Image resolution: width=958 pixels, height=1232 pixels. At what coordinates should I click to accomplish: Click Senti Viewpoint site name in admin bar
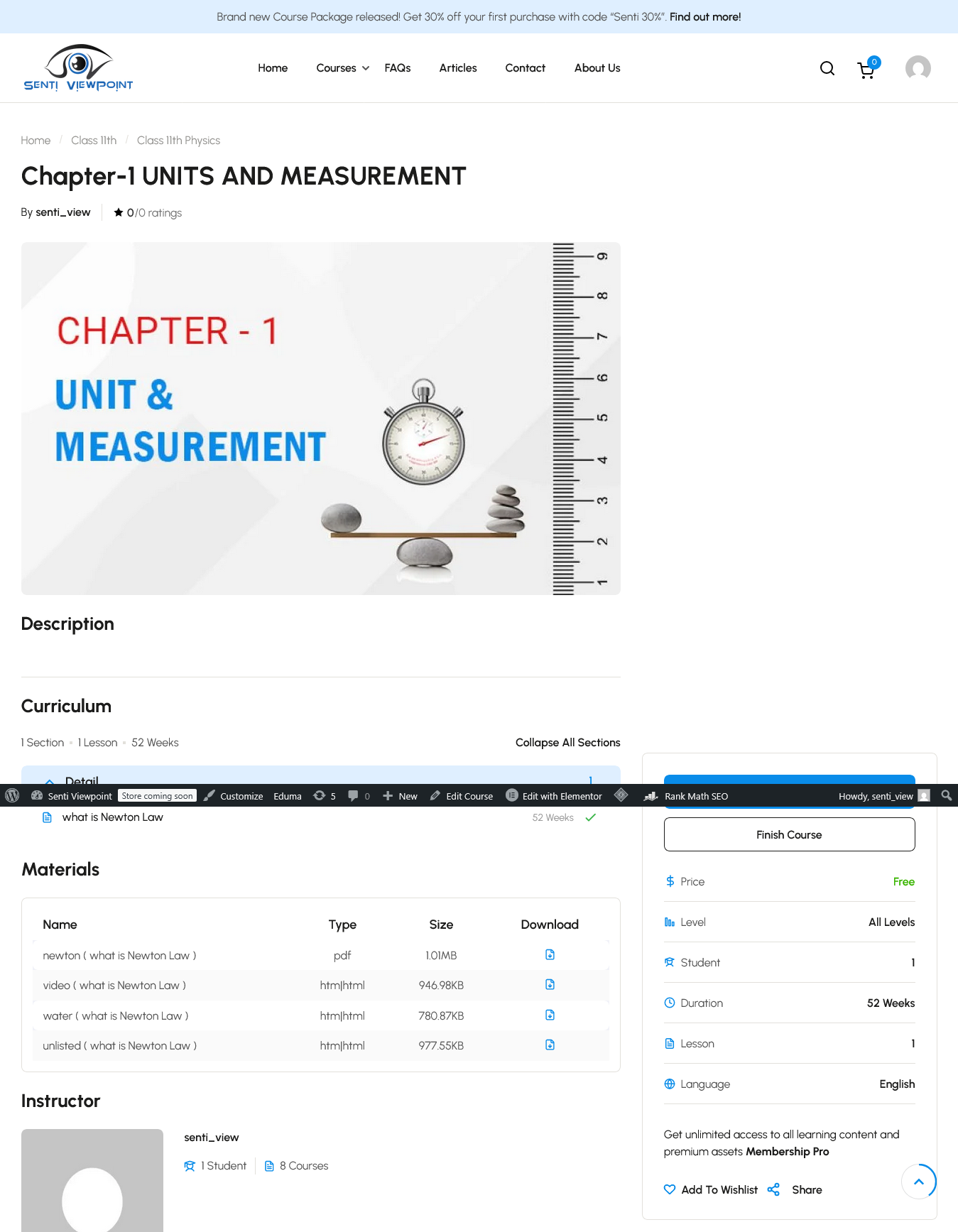click(72, 796)
